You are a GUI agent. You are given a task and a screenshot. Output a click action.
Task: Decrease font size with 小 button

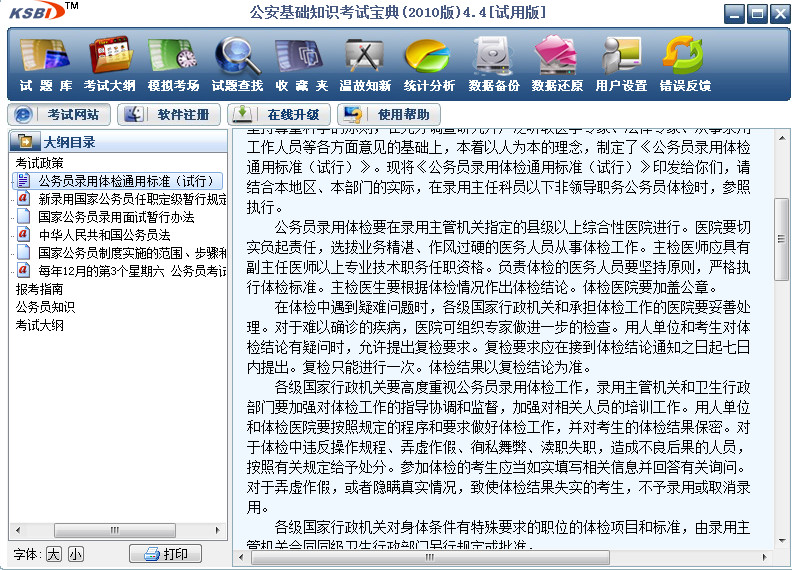click(x=76, y=554)
